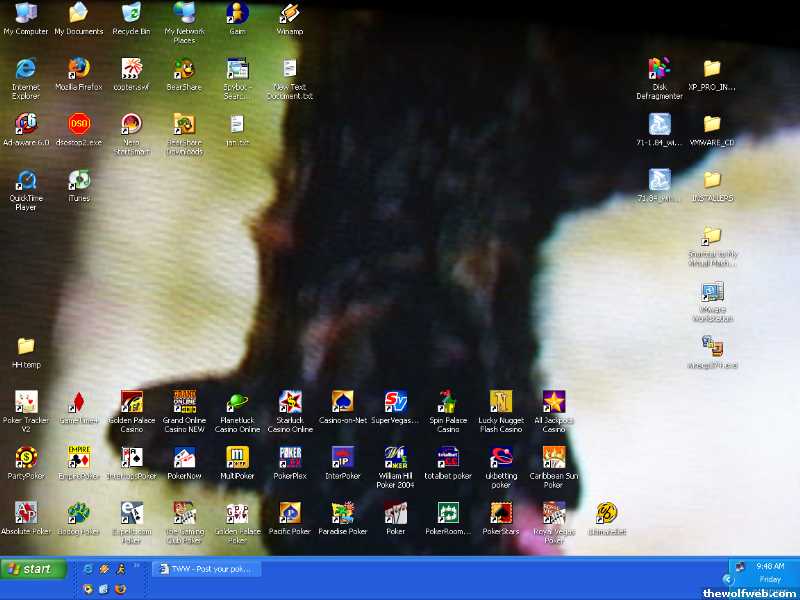Click the Ad-aware 6.0 shortcut
Image resolution: width=800 pixels, height=600 pixels.
26,125
